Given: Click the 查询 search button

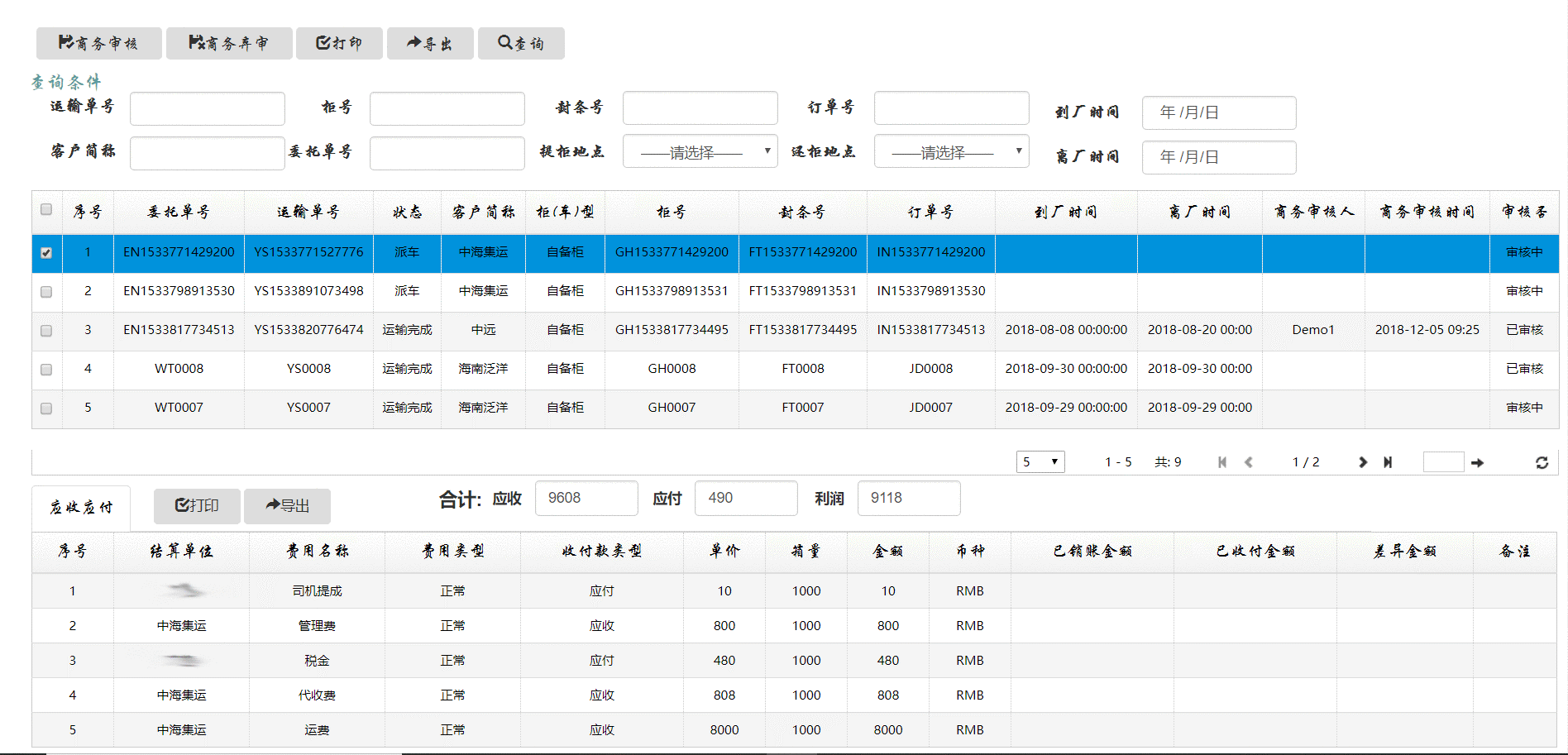Looking at the screenshot, I should pyautogui.click(x=521, y=43).
